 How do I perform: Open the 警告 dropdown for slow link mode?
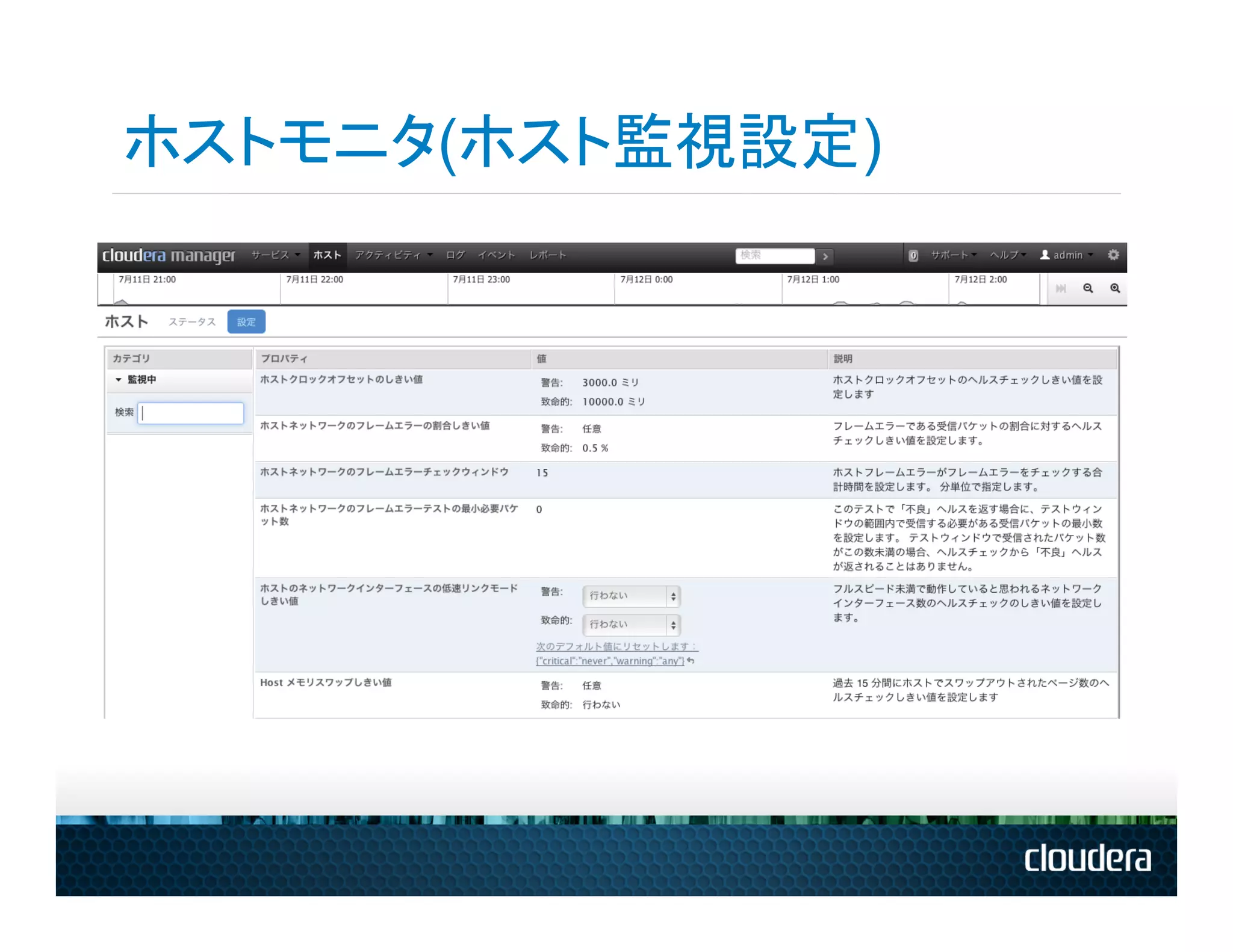pyautogui.click(x=632, y=596)
